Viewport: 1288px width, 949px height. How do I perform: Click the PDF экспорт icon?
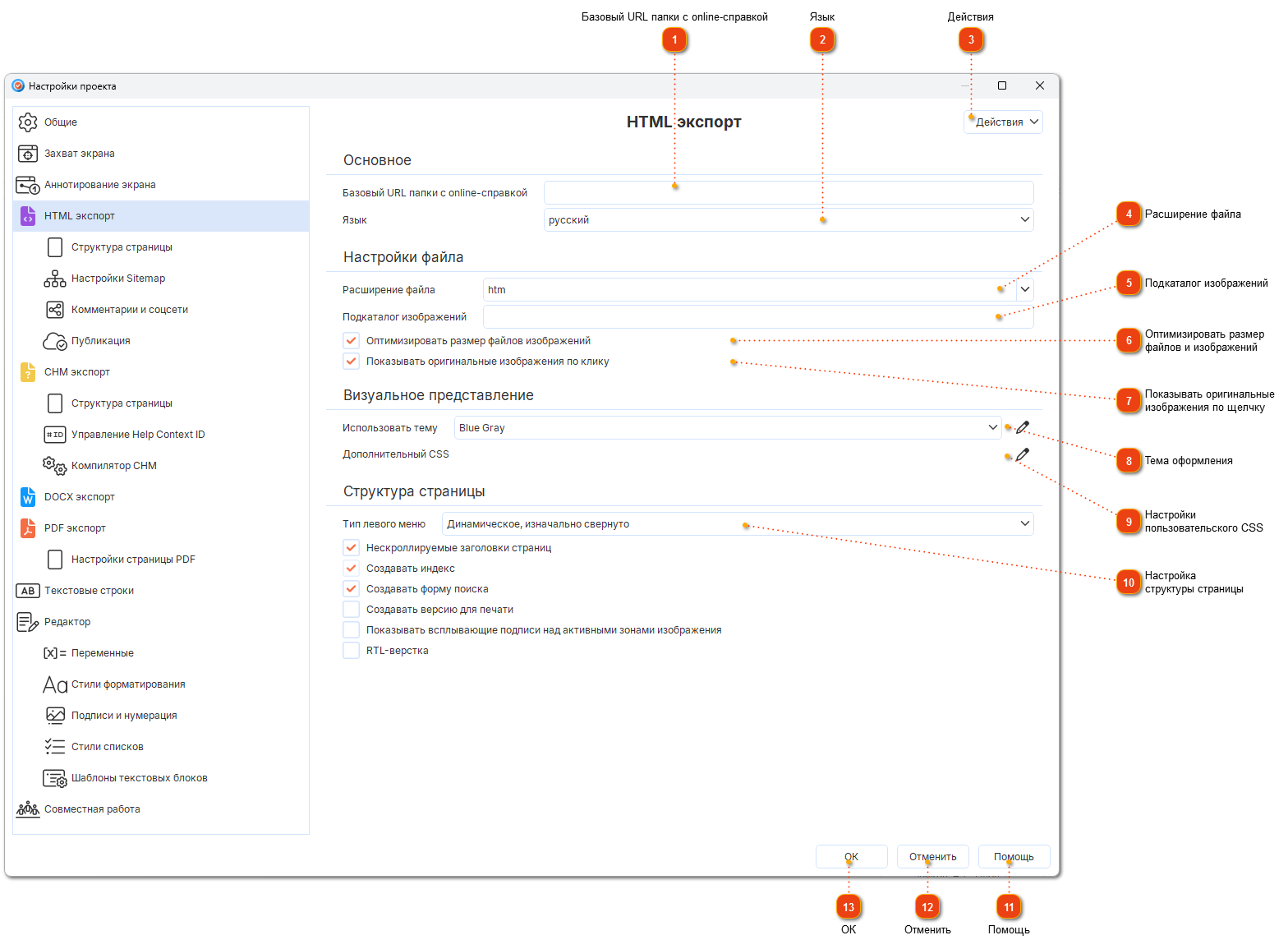pyautogui.click(x=28, y=528)
